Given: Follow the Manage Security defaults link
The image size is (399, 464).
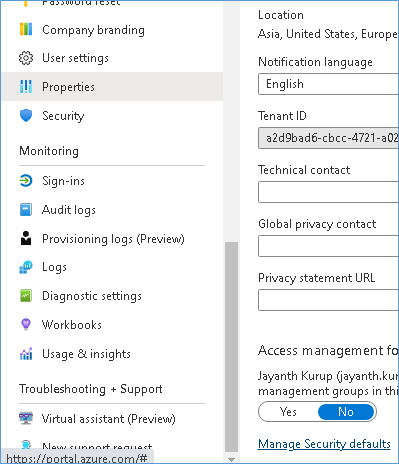Looking at the screenshot, I should (x=324, y=444).
